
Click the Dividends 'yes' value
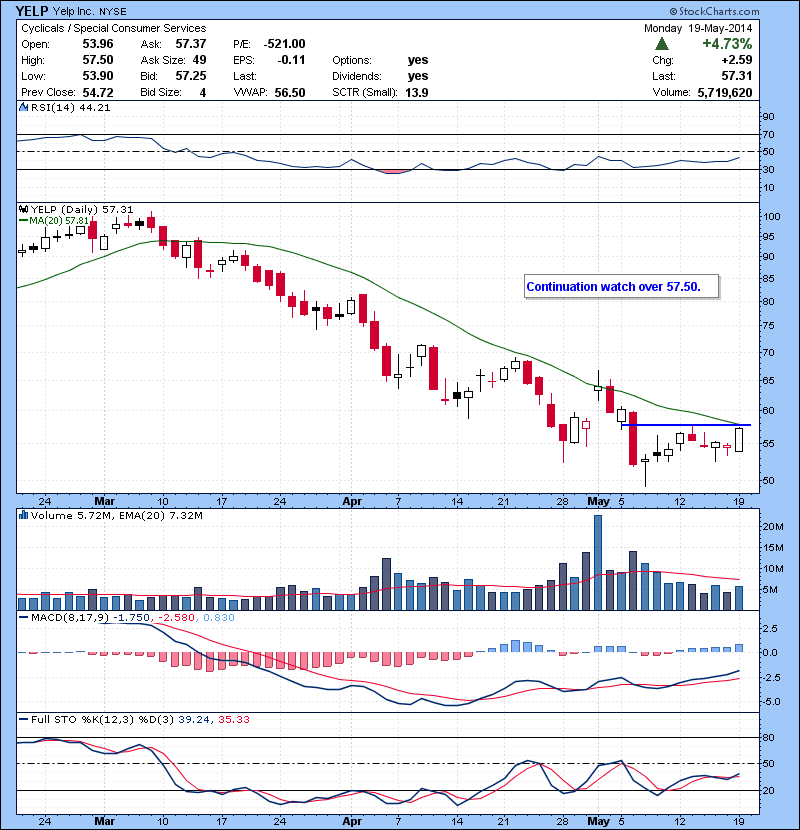[x=418, y=76]
